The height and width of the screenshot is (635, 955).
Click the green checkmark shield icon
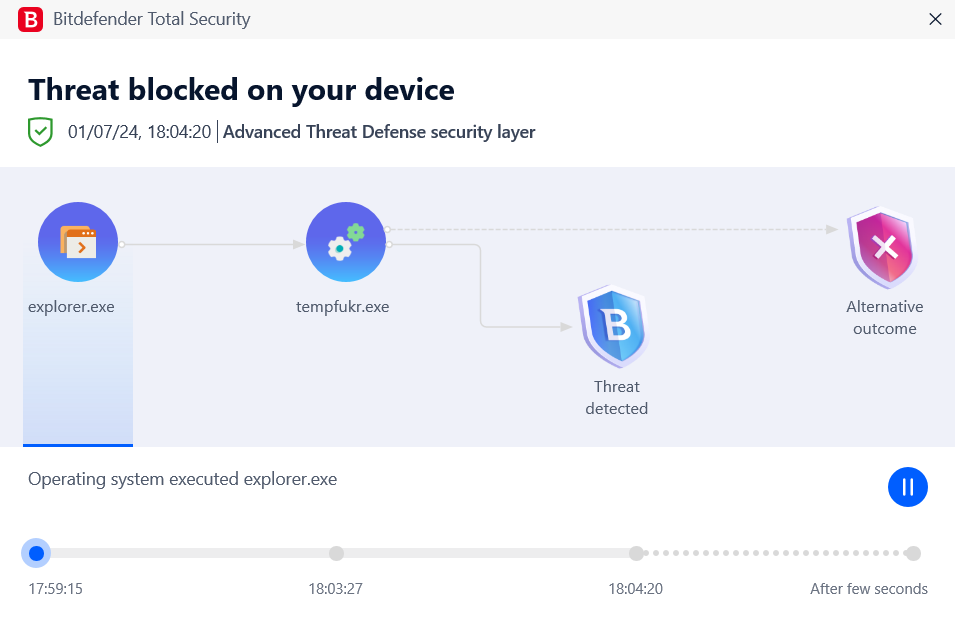point(40,132)
